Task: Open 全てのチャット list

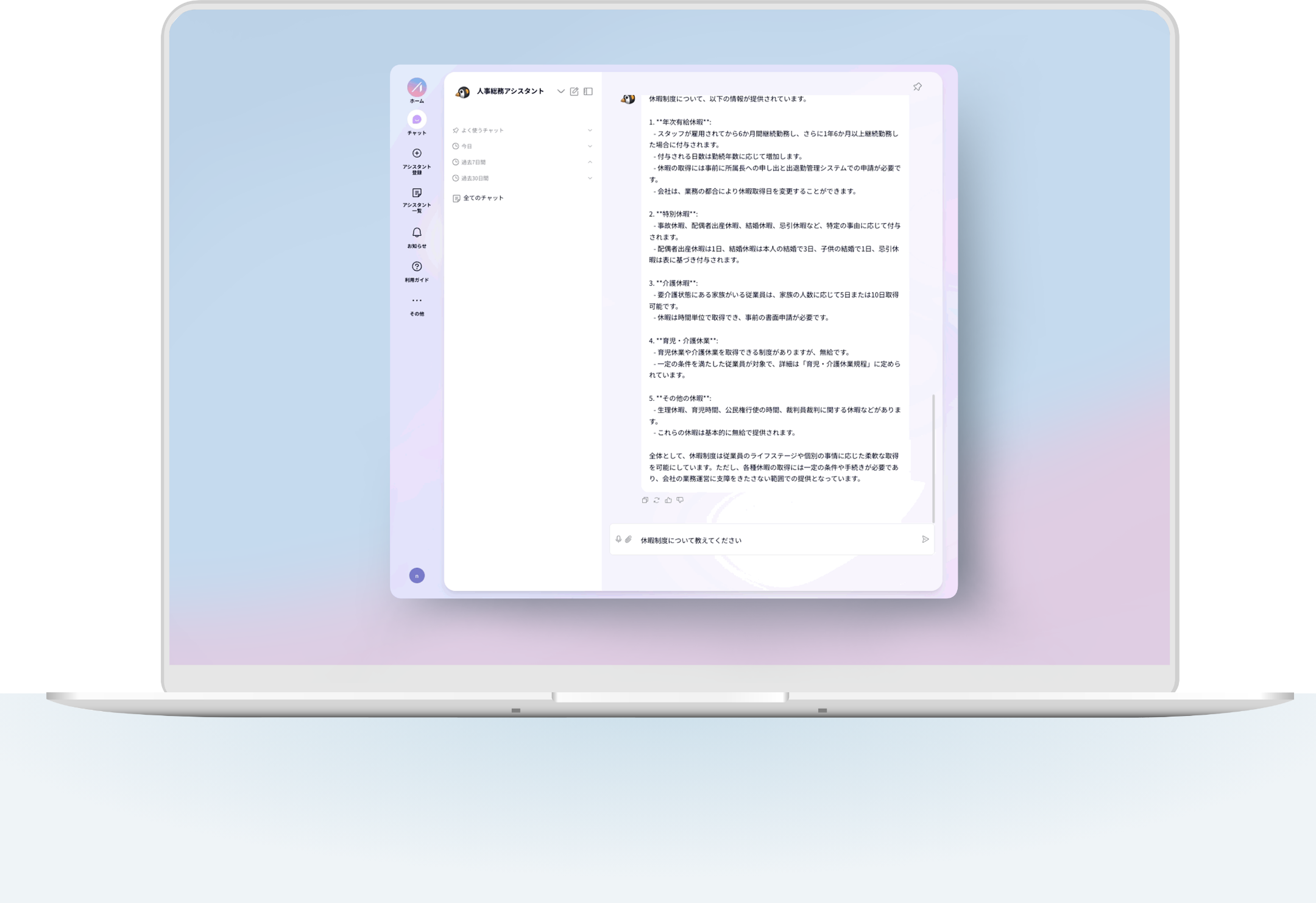Action: pos(483,198)
